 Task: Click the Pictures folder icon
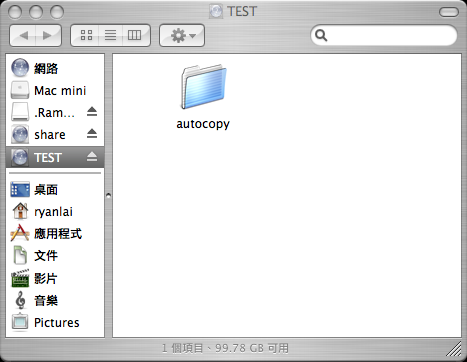click(x=20, y=322)
